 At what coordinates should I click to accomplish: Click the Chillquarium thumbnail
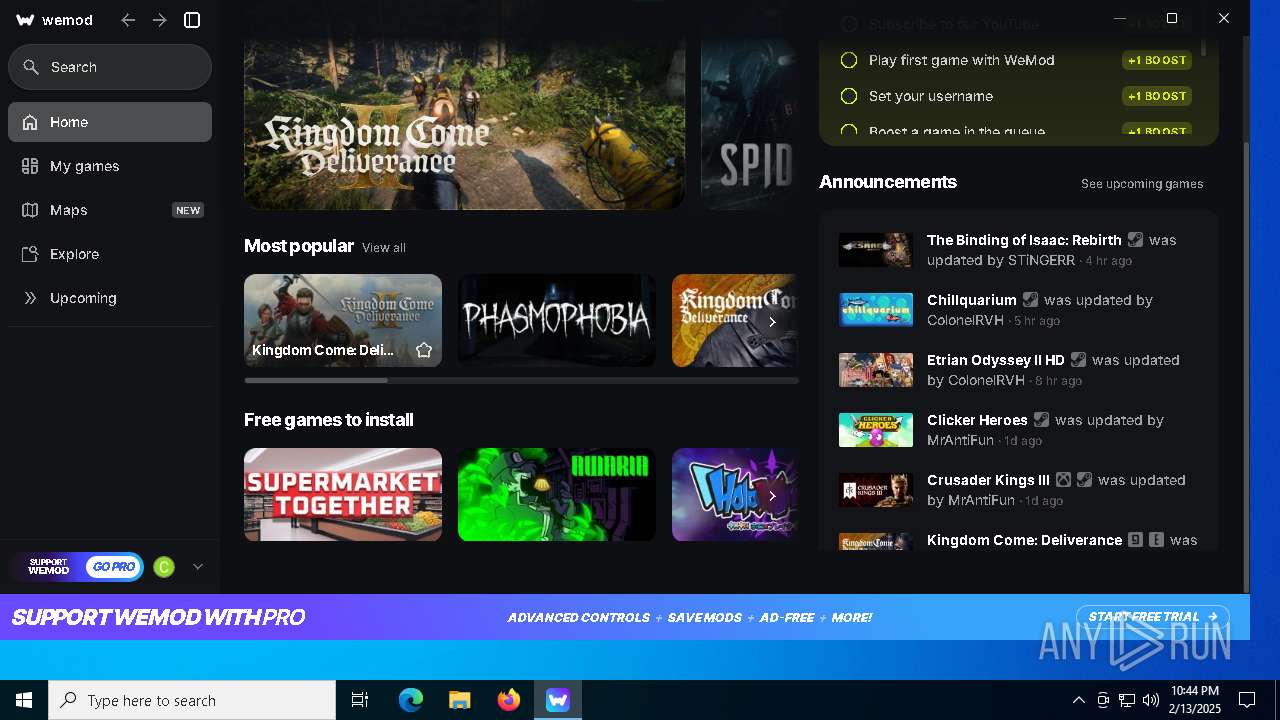876,310
